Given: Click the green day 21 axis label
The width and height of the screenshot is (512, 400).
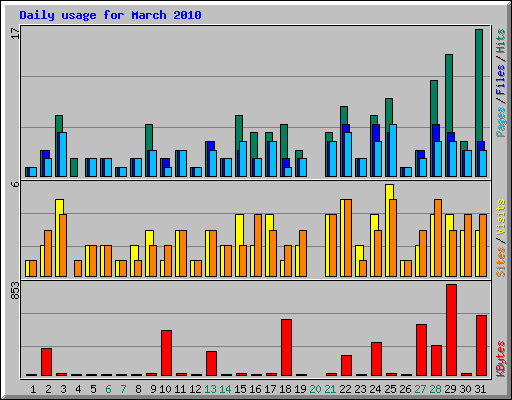Looking at the screenshot, I should pyautogui.click(x=330, y=389).
